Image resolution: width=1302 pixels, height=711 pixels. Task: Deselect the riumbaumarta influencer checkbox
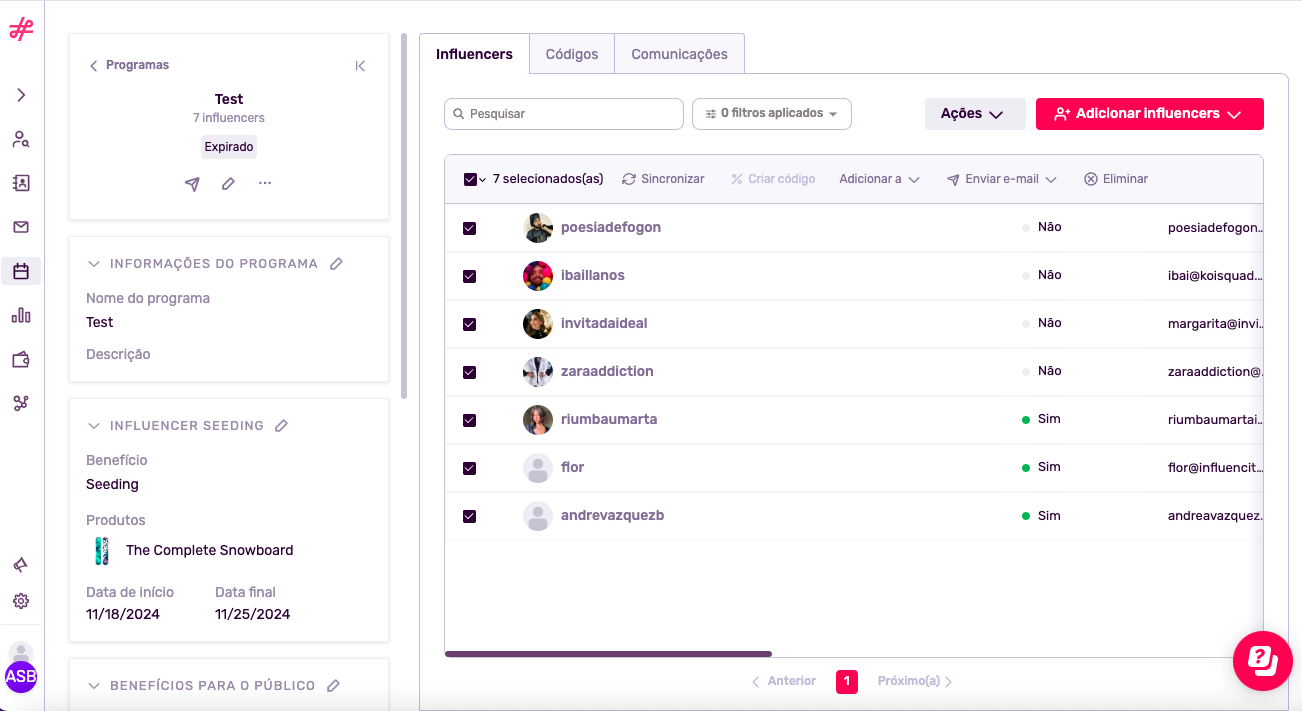pyautogui.click(x=470, y=420)
